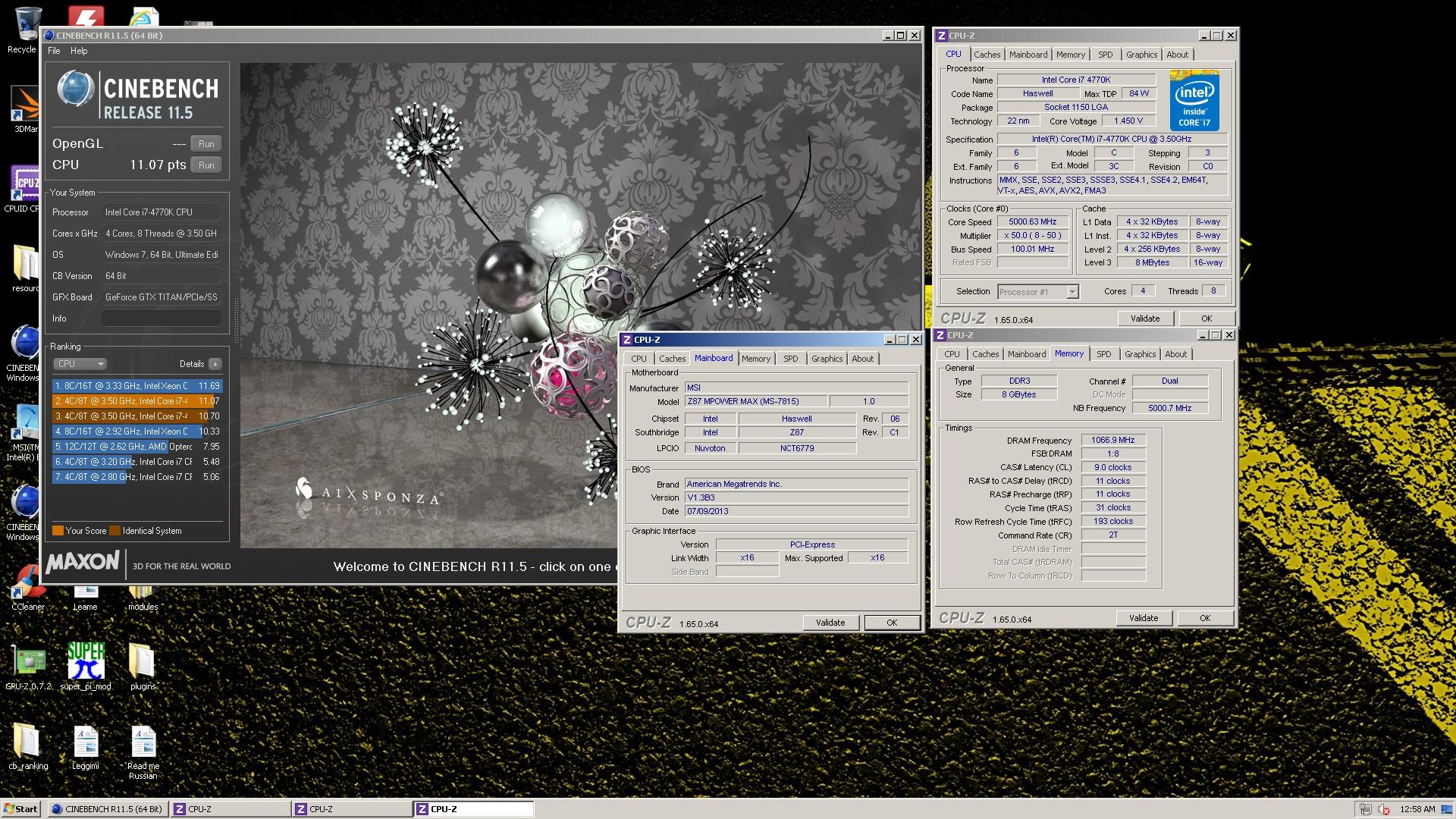Click Validate in CPU tab window
This screenshot has width=1456, height=819.
point(1145,318)
